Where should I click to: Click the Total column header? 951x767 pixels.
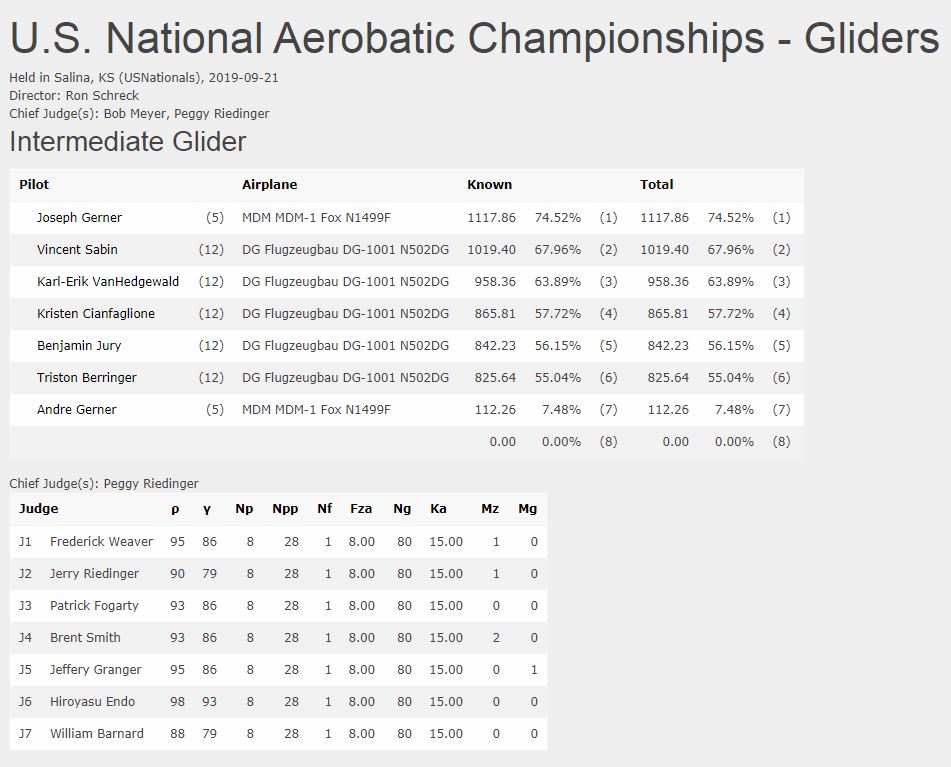(656, 185)
